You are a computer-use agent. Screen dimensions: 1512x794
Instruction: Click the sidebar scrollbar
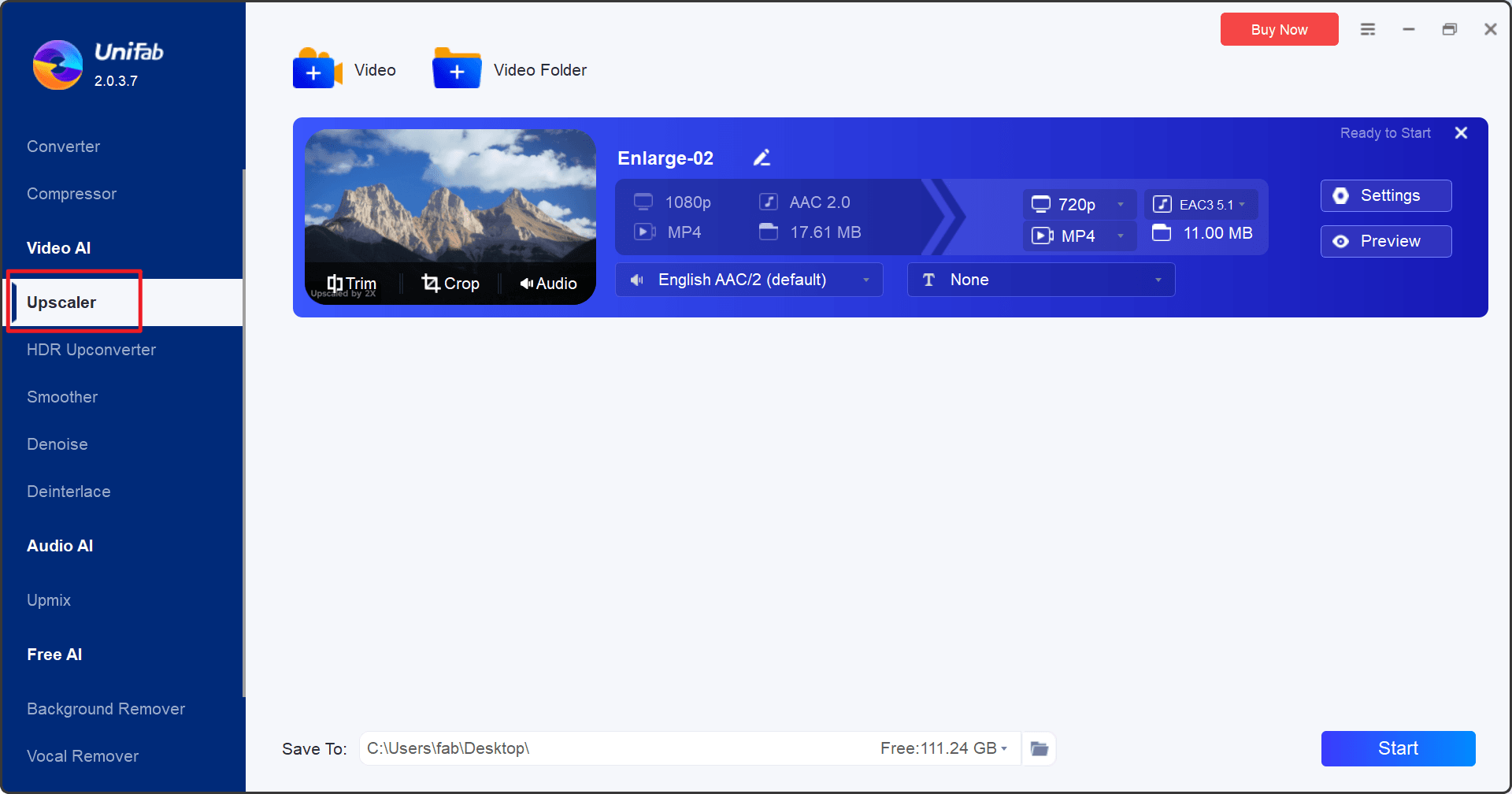(x=244, y=433)
